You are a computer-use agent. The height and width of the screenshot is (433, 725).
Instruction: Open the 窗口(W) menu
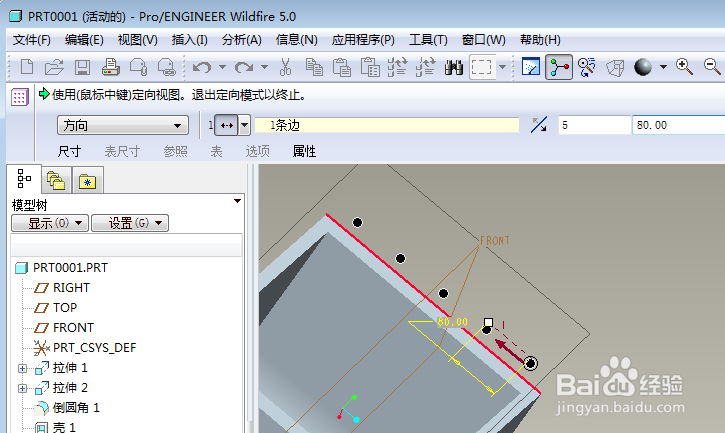coord(483,40)
